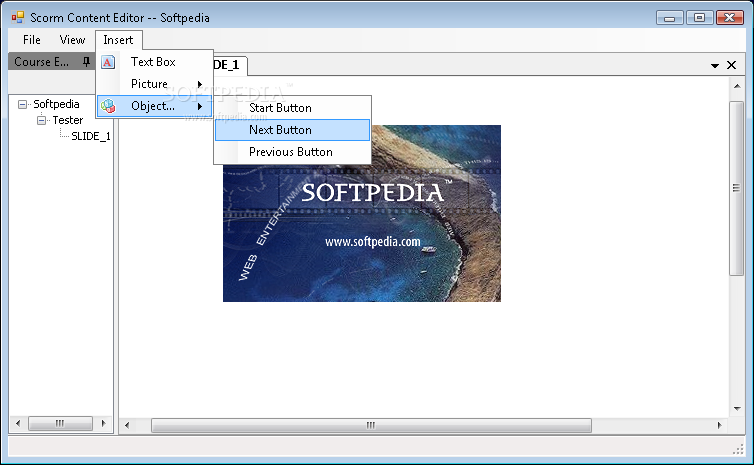Insert a Previous Button object
The height and width of the screenshot is (465, 754).
292,152
